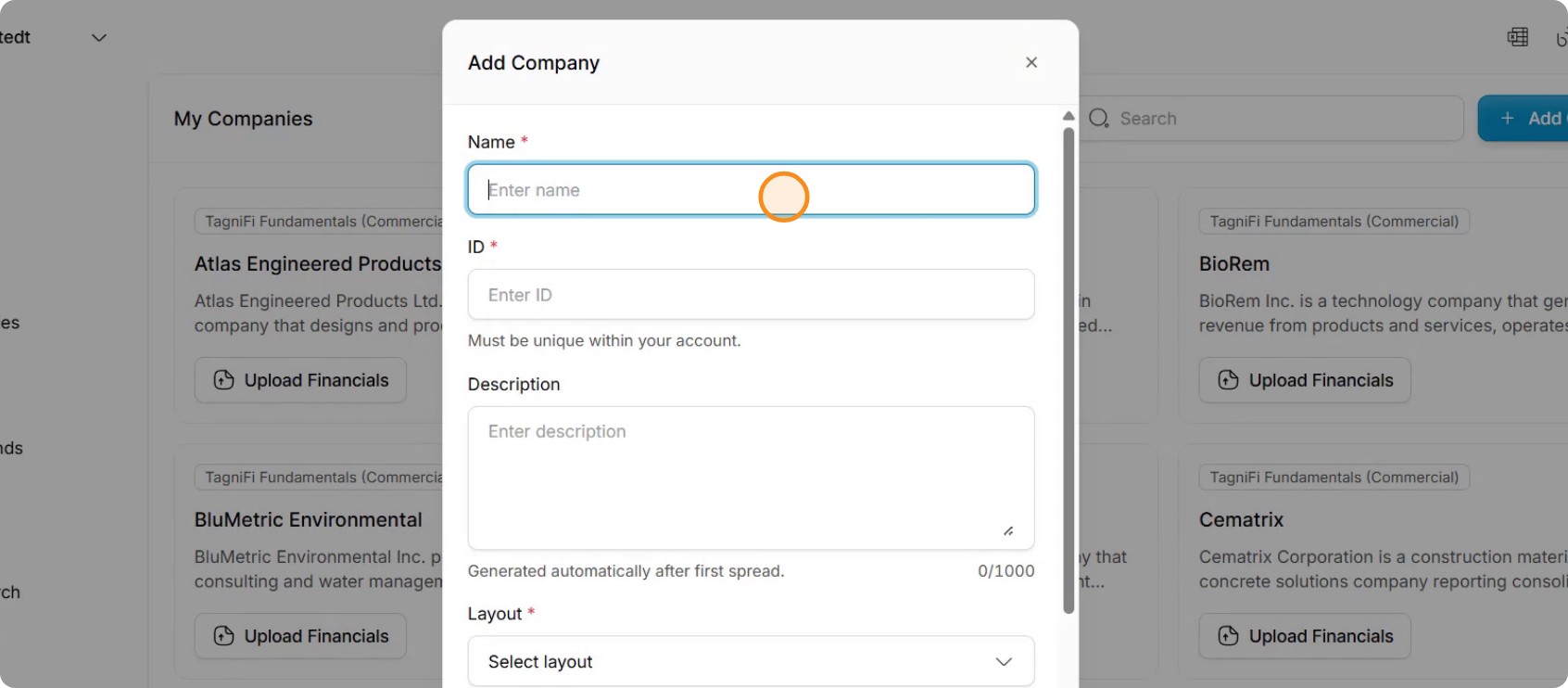This screenshot has height=688, width=1568.
Task: Open the Cematrix company title
Action: point(1242,520)
